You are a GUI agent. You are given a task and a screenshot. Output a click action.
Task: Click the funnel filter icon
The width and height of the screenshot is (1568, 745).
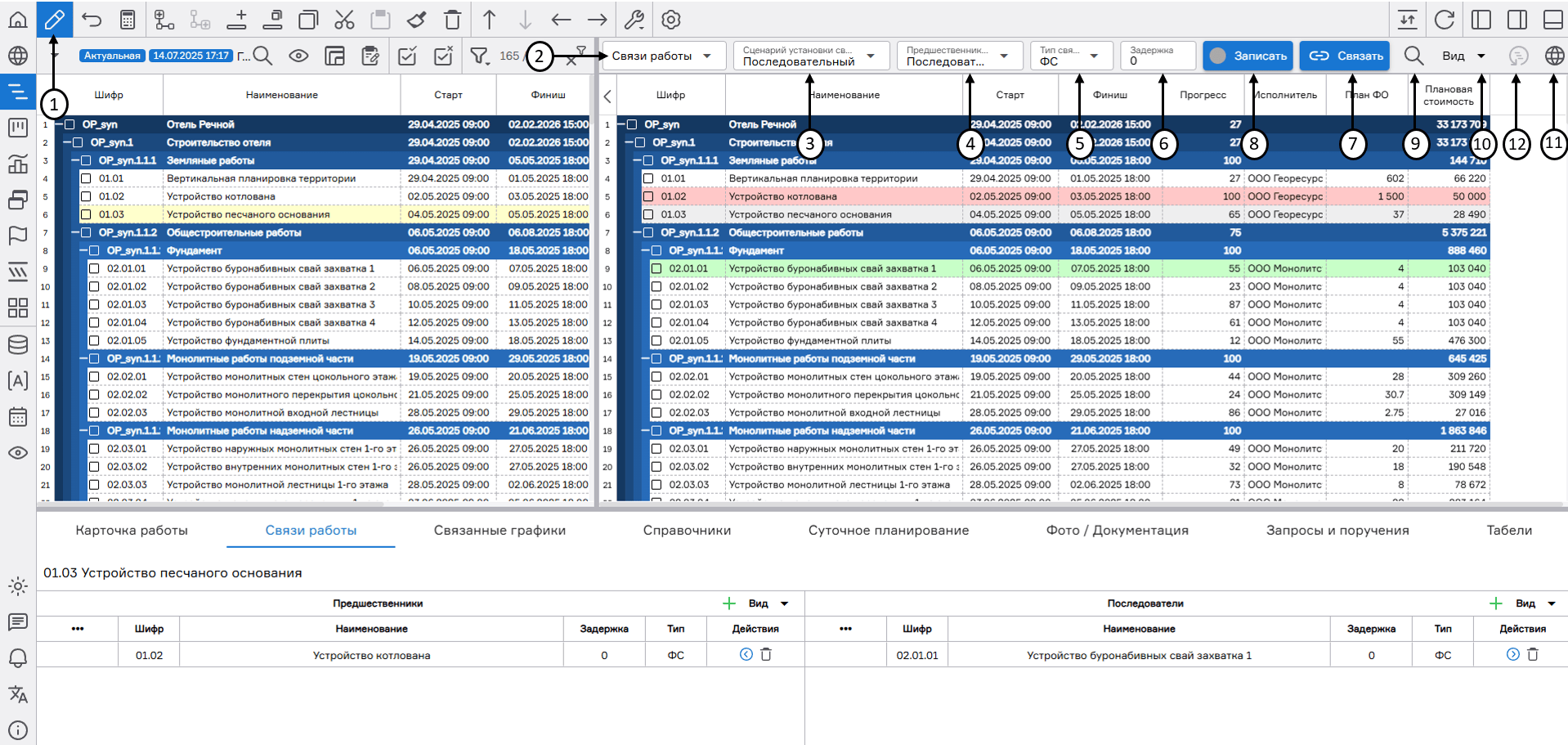click(x=479, y=56)
